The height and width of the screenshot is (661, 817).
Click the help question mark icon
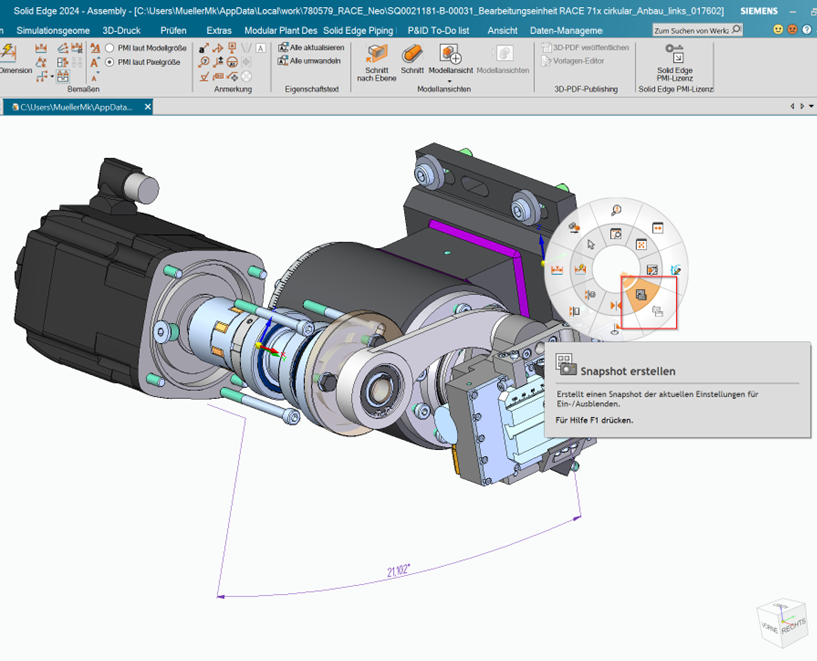click(806, 30)
